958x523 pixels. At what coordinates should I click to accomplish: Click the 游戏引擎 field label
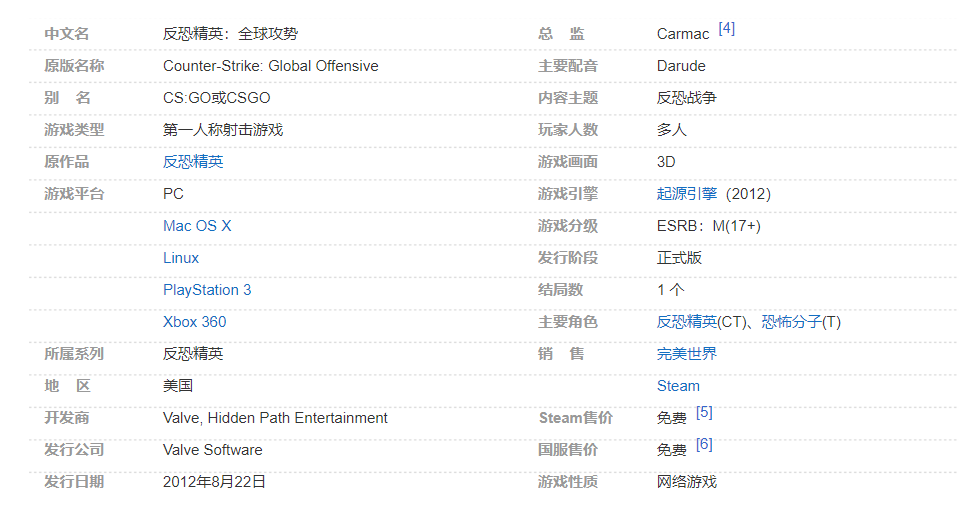coord(568,194)
